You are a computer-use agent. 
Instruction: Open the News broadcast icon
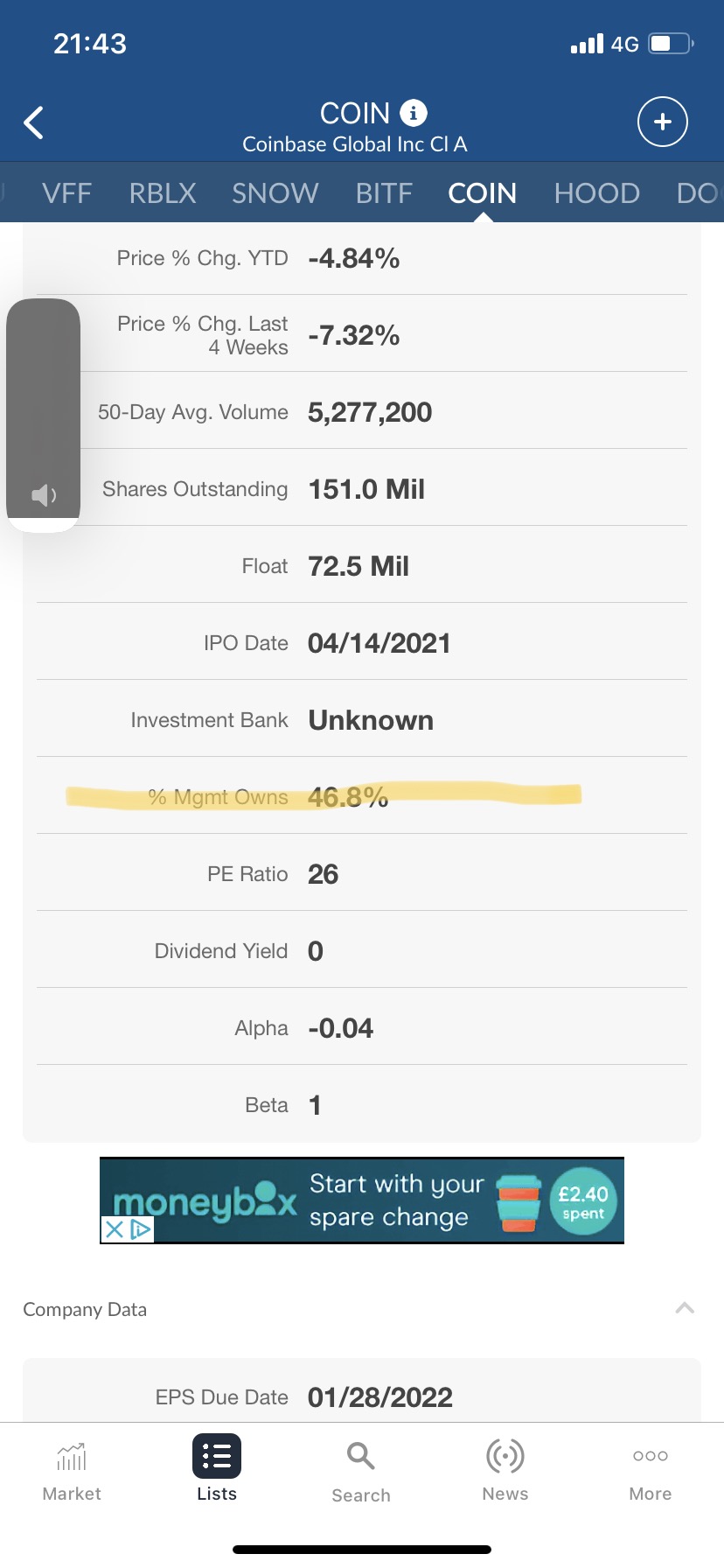(x=505, y=1457)
